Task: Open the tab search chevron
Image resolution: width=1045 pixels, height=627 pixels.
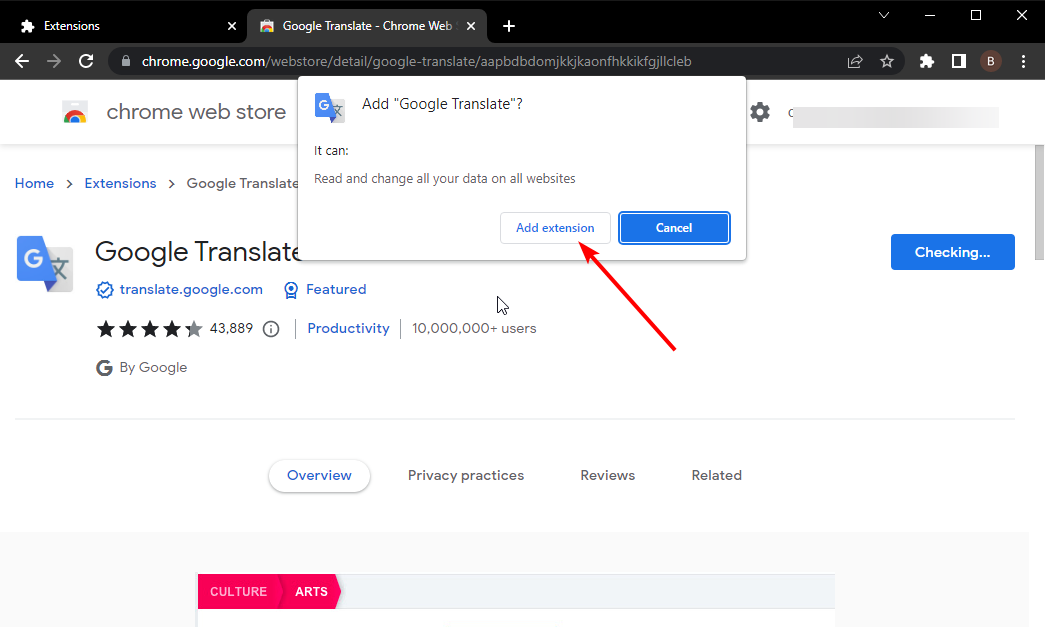Action: tap(884, 15)
